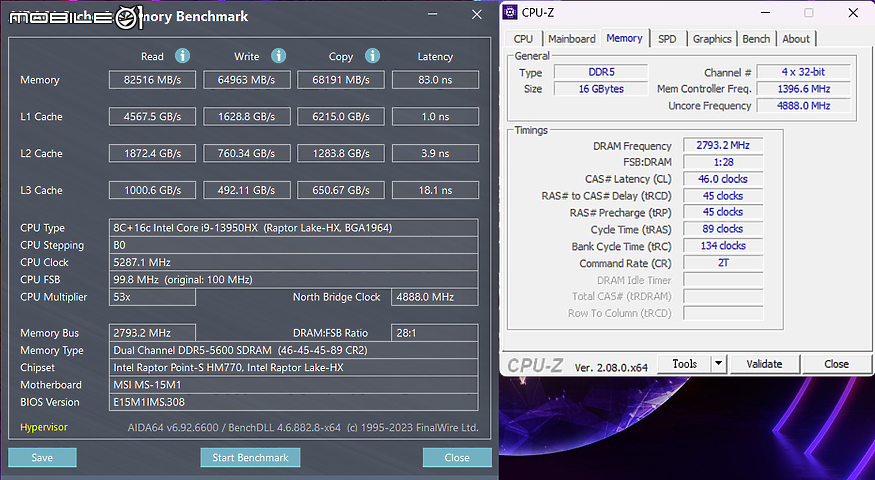The height and width of the screenshot is (480, 875).
Task: Click the Write column info icon
Action: [x=278, y=56]
